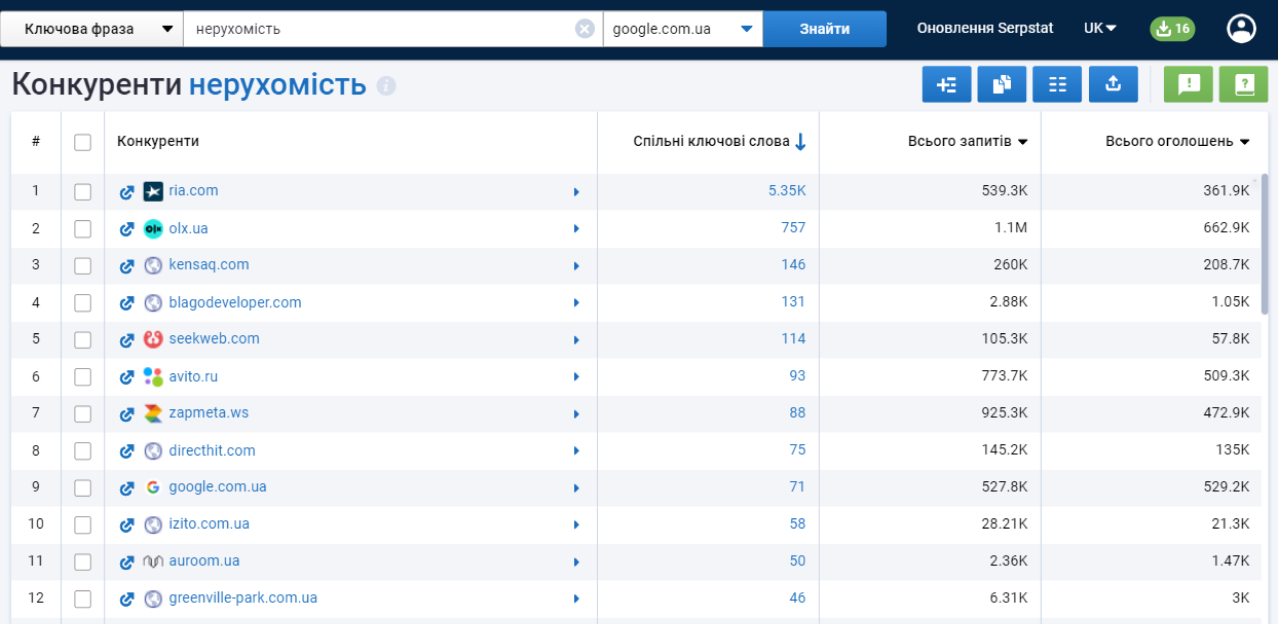Open the blagodeveloper.com competitor link
The height and width of the screenshot is (624, 1278).
click(x=235, y=302)
